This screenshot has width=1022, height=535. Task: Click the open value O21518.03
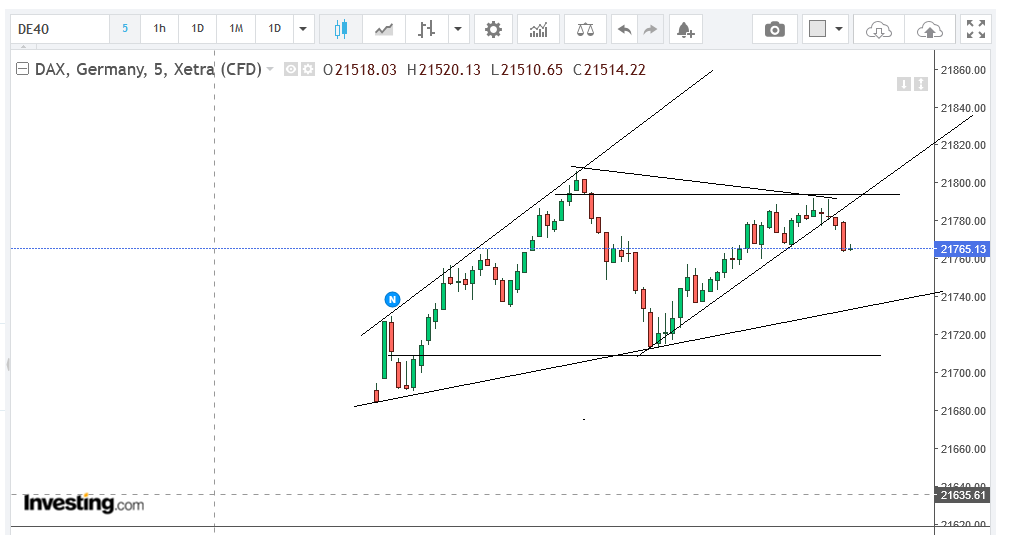(360, 70)
